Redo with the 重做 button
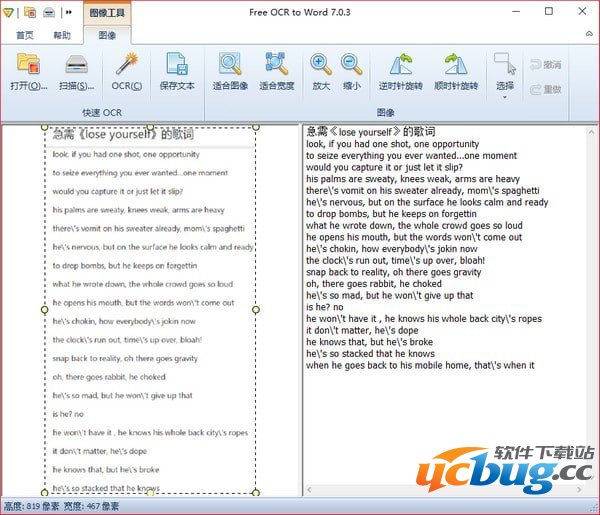The height and width of the screenshot is (515, 600). coord(546,89)
